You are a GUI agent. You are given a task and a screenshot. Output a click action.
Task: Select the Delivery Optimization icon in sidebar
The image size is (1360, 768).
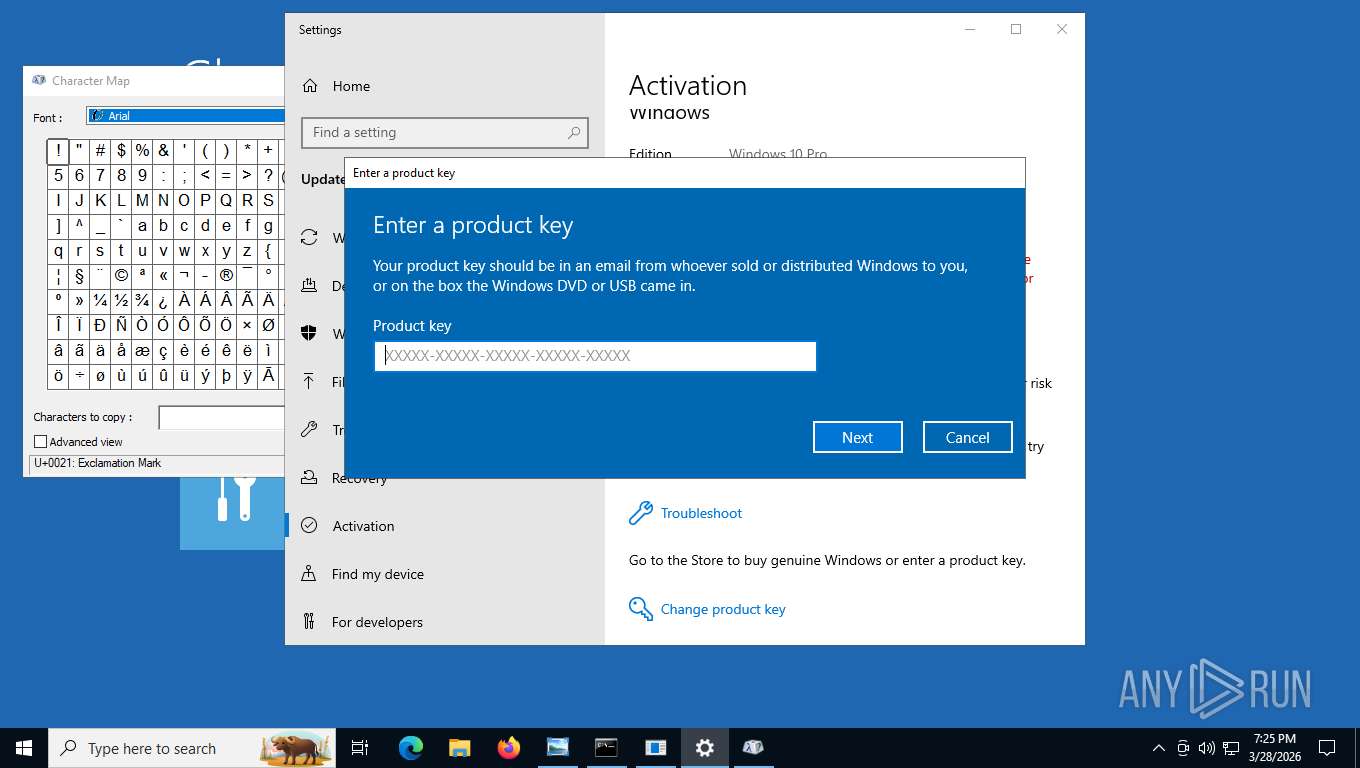310,286
